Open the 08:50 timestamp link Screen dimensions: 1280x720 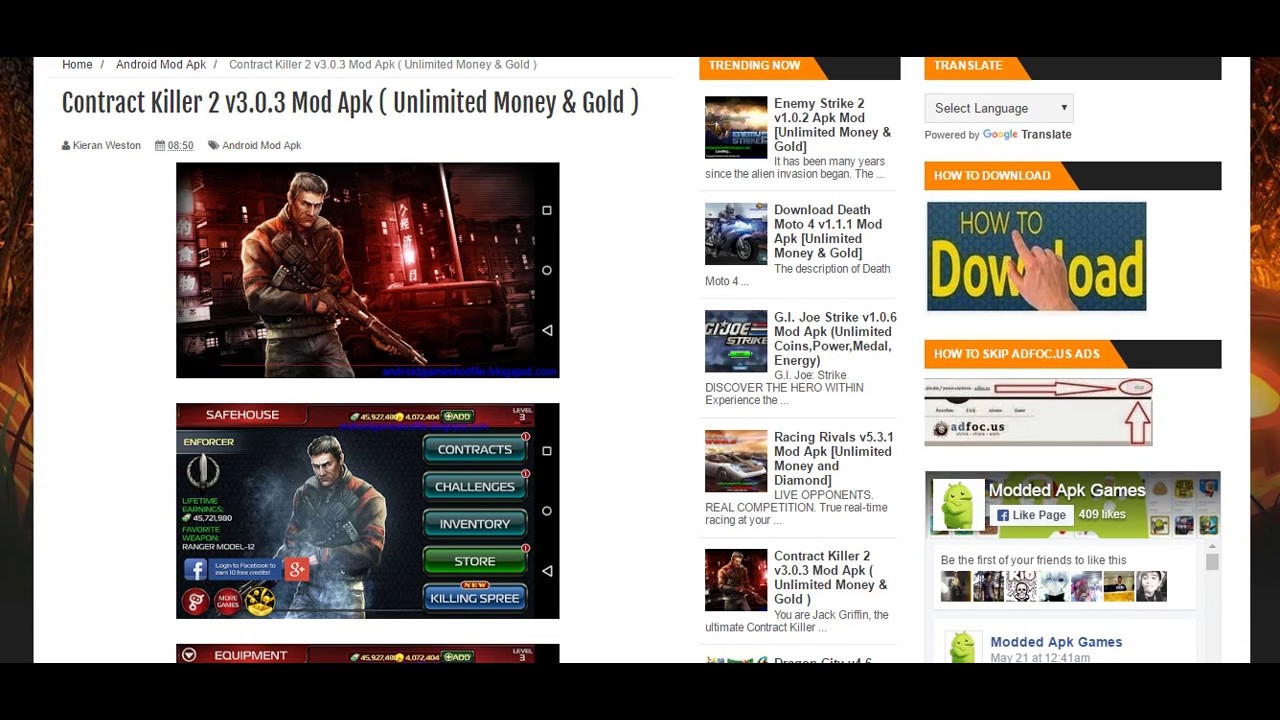click(180, 145)
